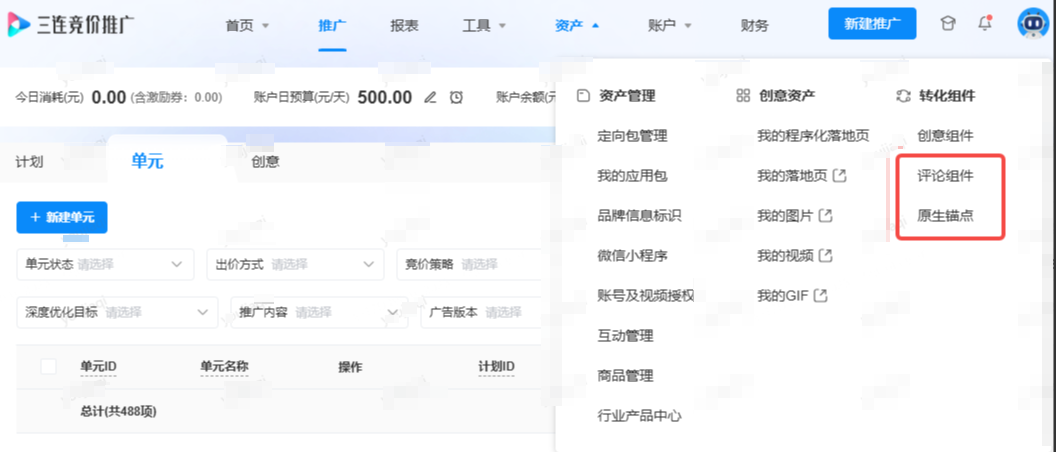
Task: Open the 竞价策略 filter dropdown
Action: pos(471,264)
